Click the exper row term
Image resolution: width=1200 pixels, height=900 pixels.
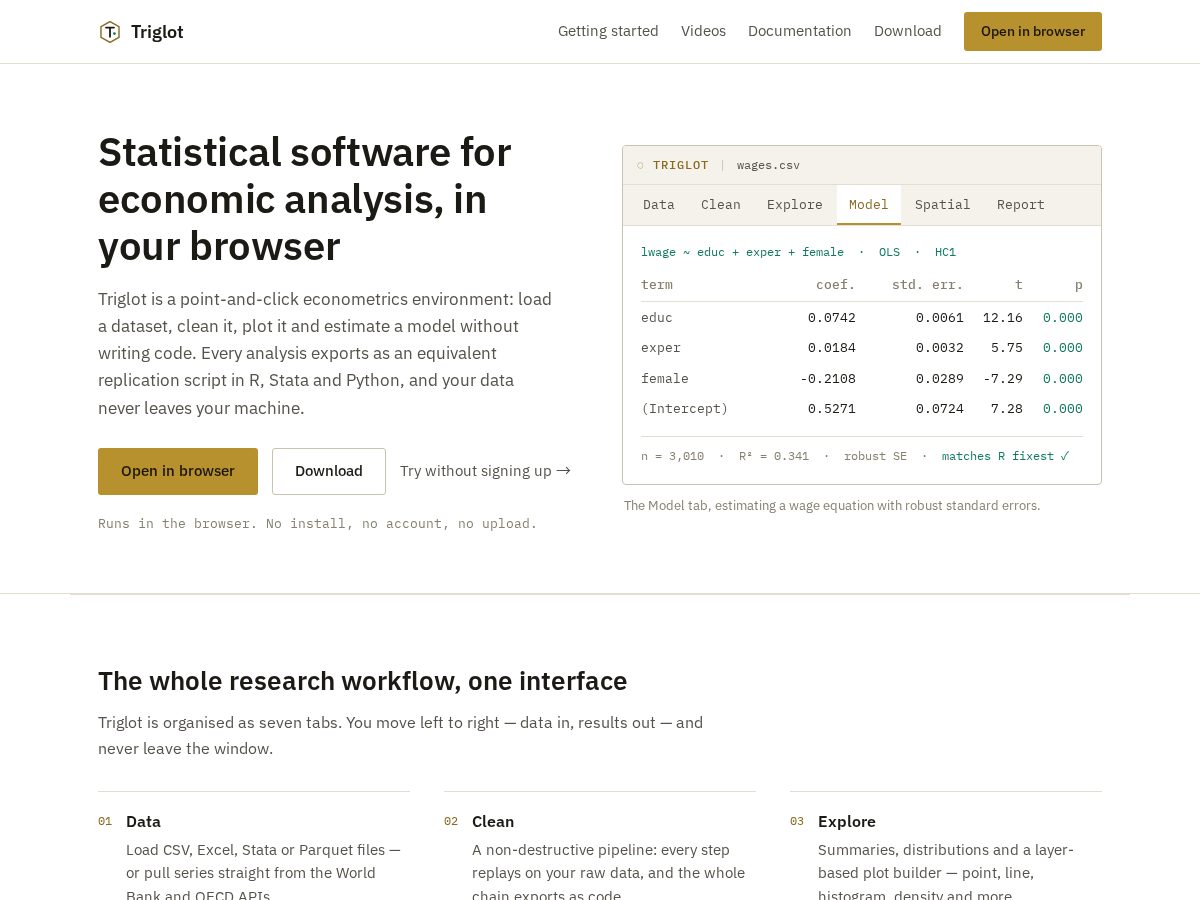[661, 348]
